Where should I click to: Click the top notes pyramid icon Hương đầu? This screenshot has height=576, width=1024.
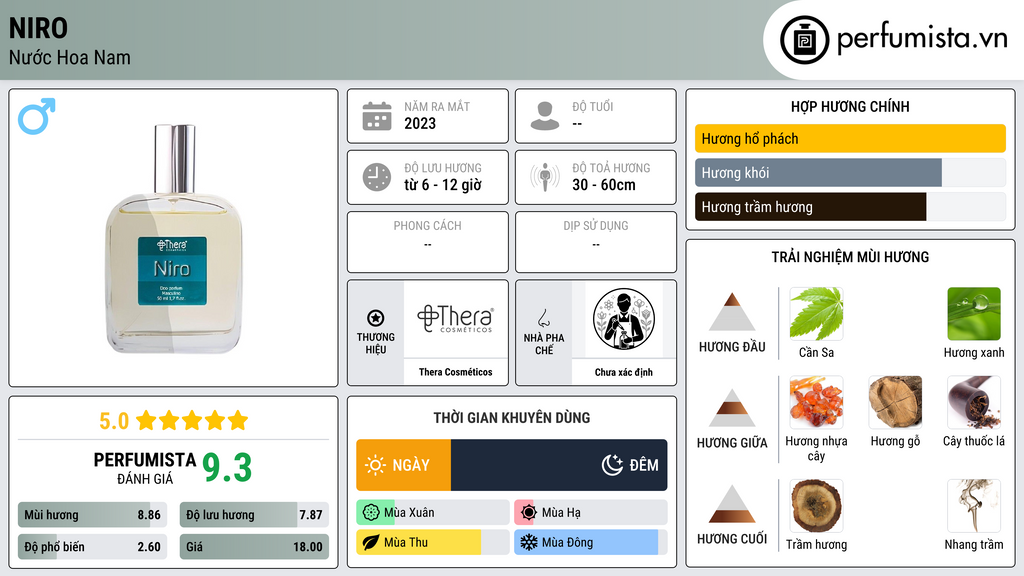pos(732,312)
